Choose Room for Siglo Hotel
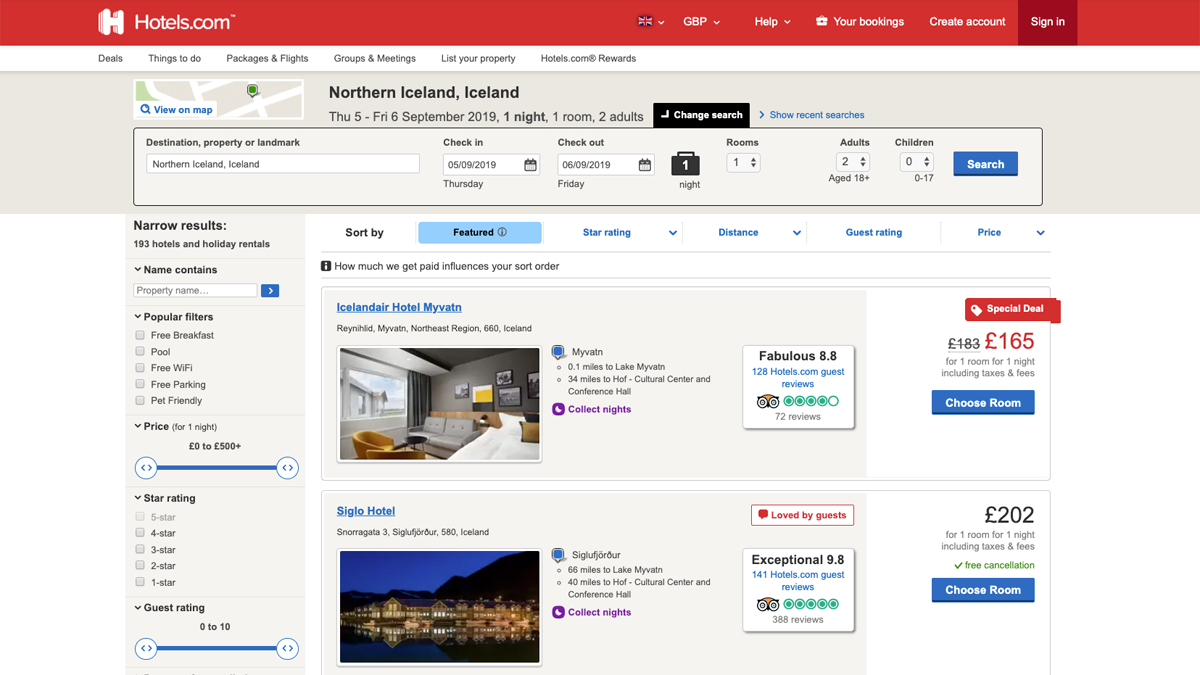The width and height of the screenshot is (1200, 675). 983,590
